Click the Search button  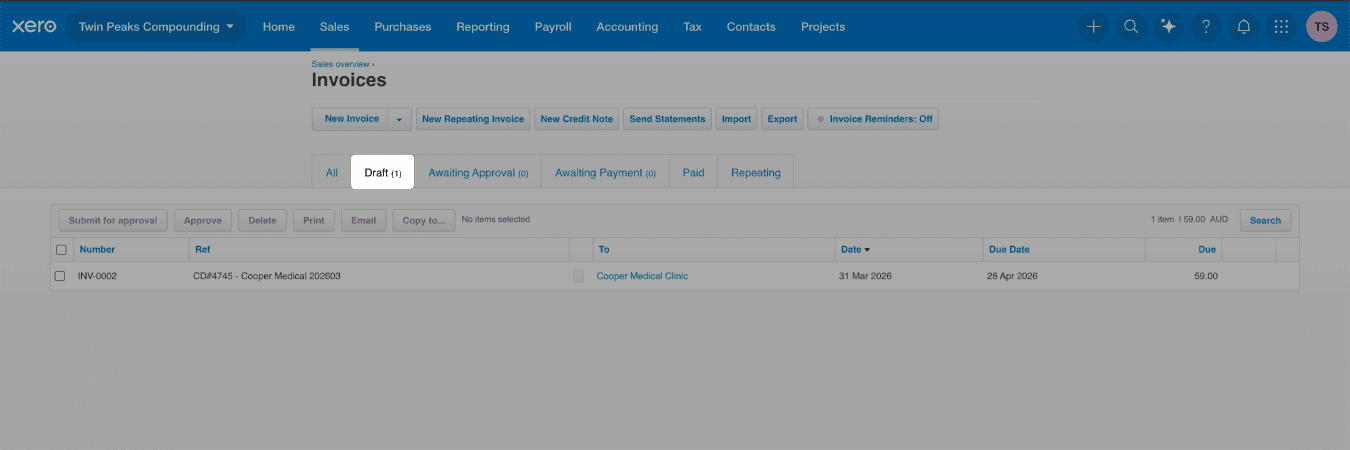click(x=1265, y=220)
